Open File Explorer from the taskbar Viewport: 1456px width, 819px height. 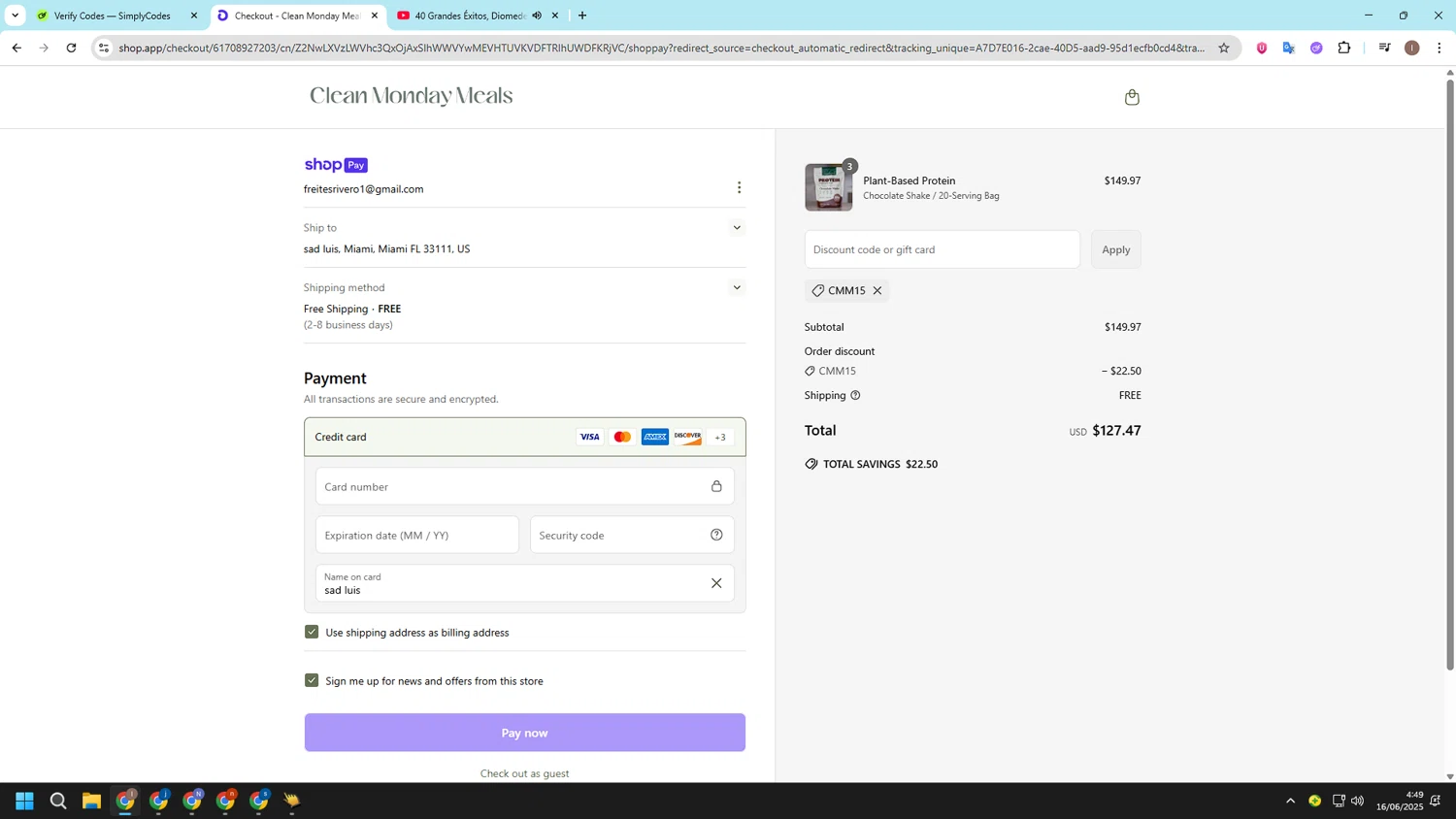coord(91,801)
